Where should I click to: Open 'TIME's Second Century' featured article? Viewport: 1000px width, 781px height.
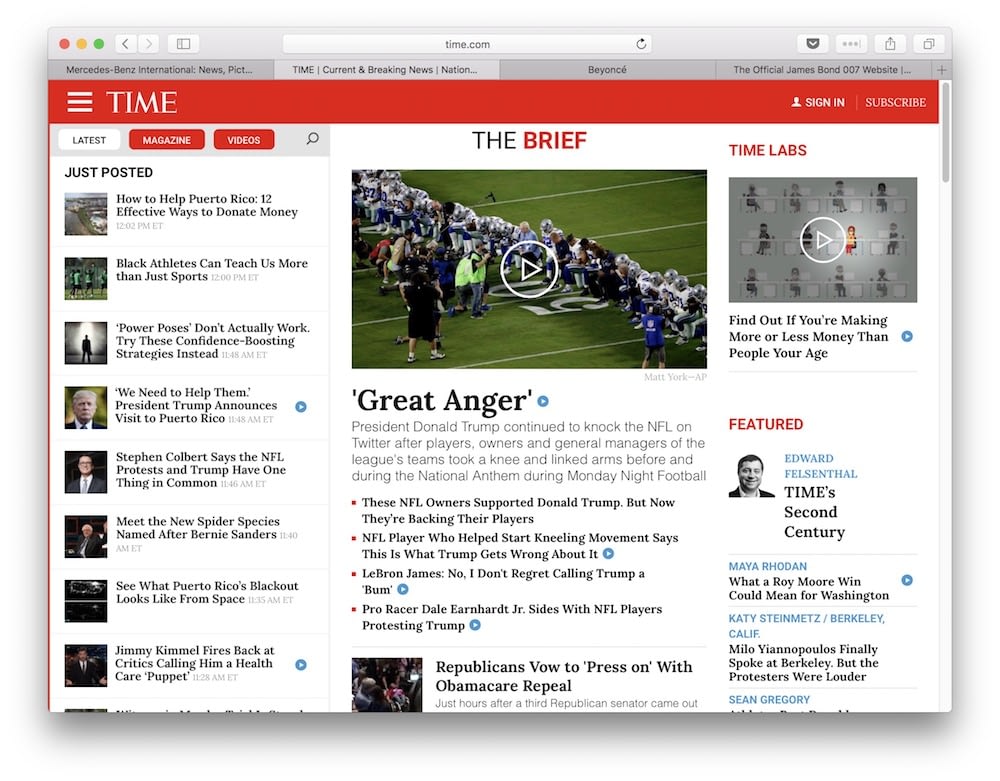pos(814,512)
